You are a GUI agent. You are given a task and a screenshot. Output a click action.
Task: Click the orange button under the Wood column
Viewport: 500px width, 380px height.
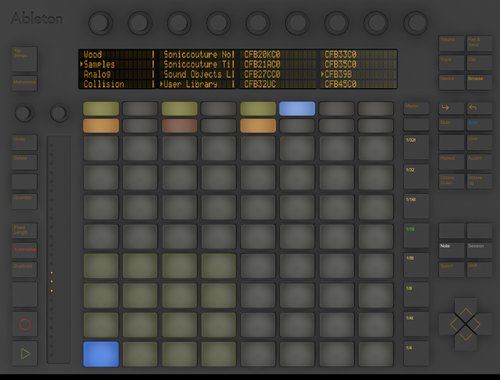[x=101, y=126]
